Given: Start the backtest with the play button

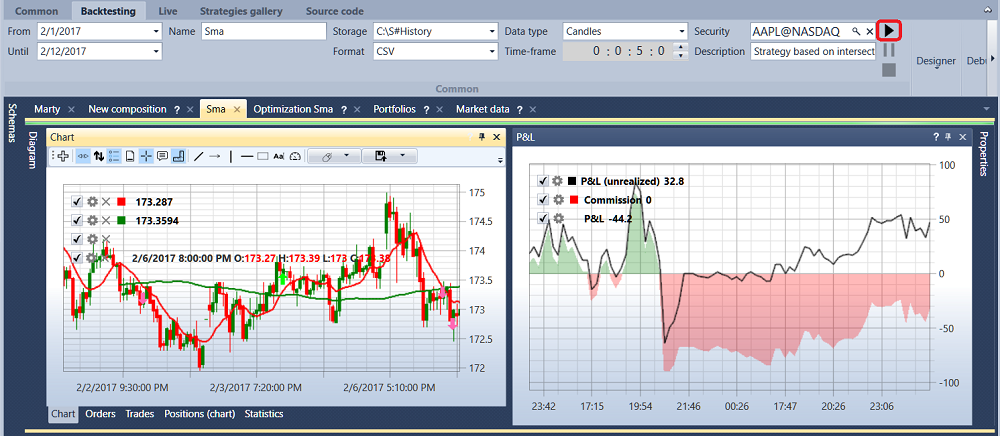Looking at the screenshot, I should coord(890,31).
